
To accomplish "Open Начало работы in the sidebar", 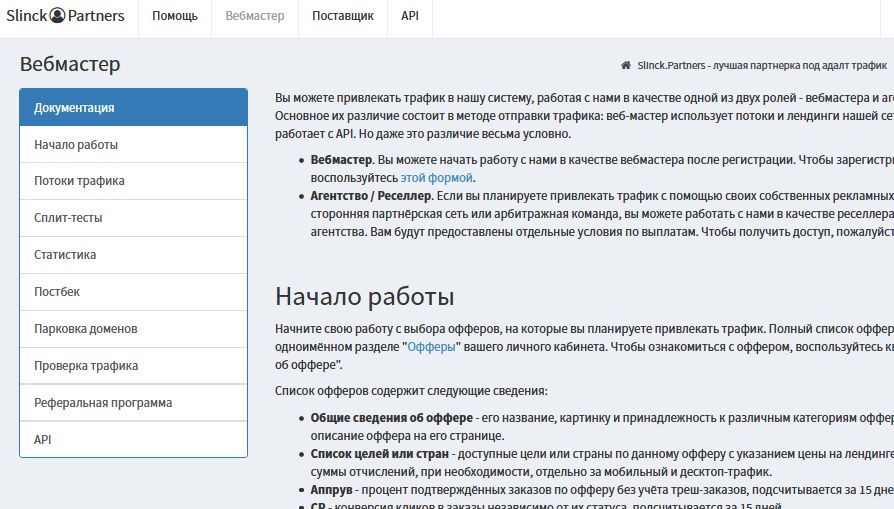I will 133,145.
